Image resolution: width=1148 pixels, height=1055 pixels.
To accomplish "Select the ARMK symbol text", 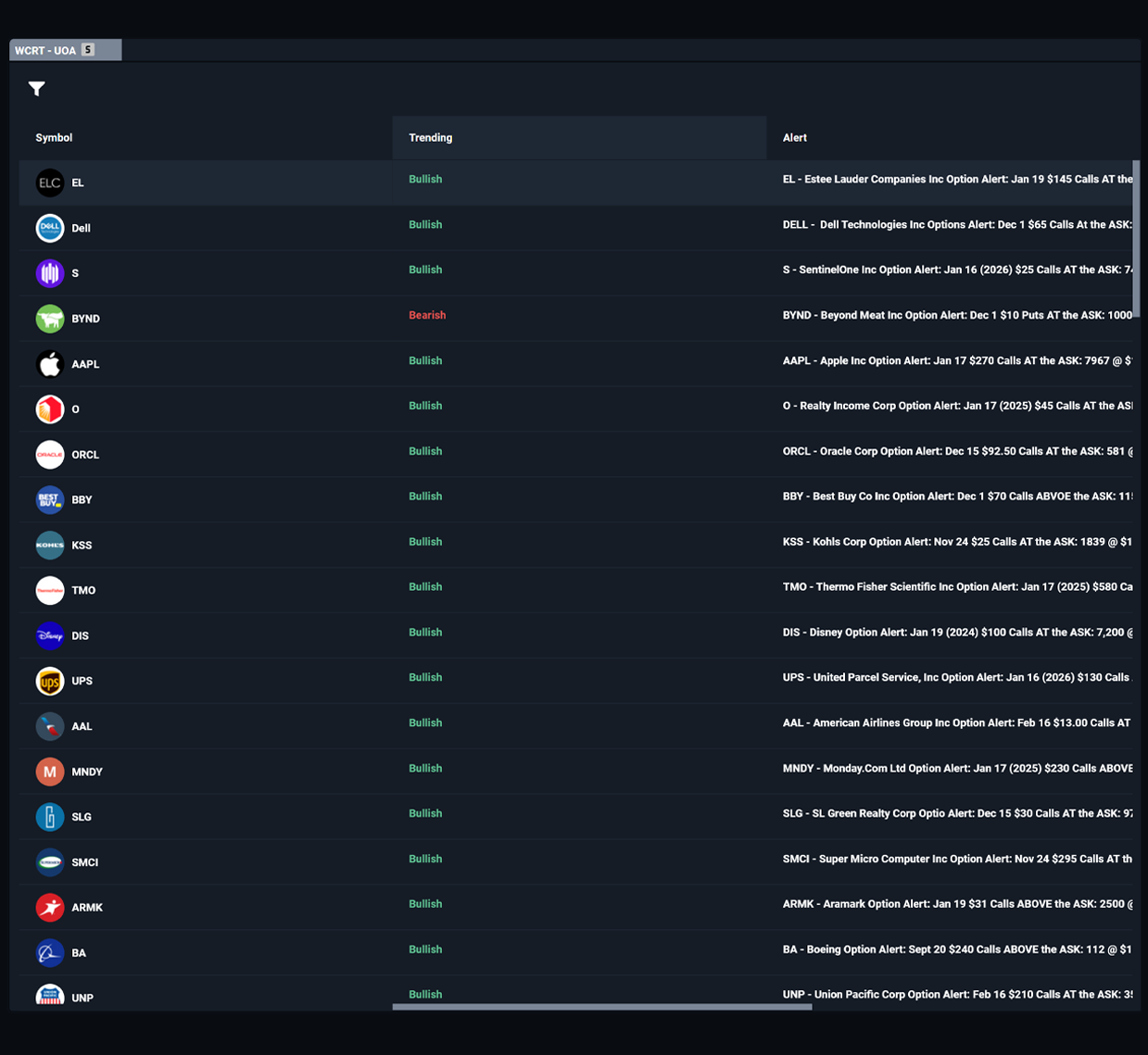I will pyautogui.click(x=87, y=909).
